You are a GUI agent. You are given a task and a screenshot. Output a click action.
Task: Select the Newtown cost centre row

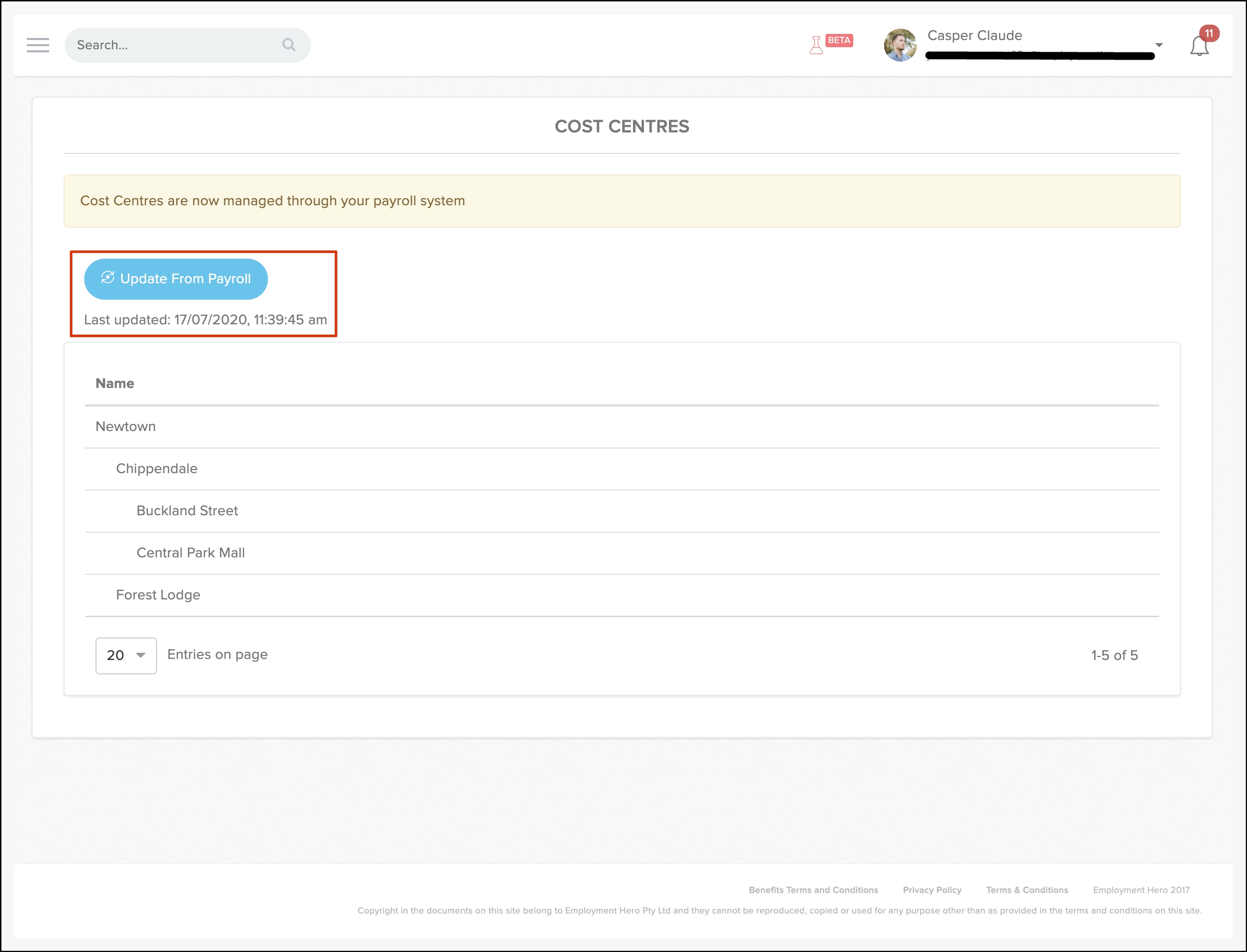click(x=125, y=426)
